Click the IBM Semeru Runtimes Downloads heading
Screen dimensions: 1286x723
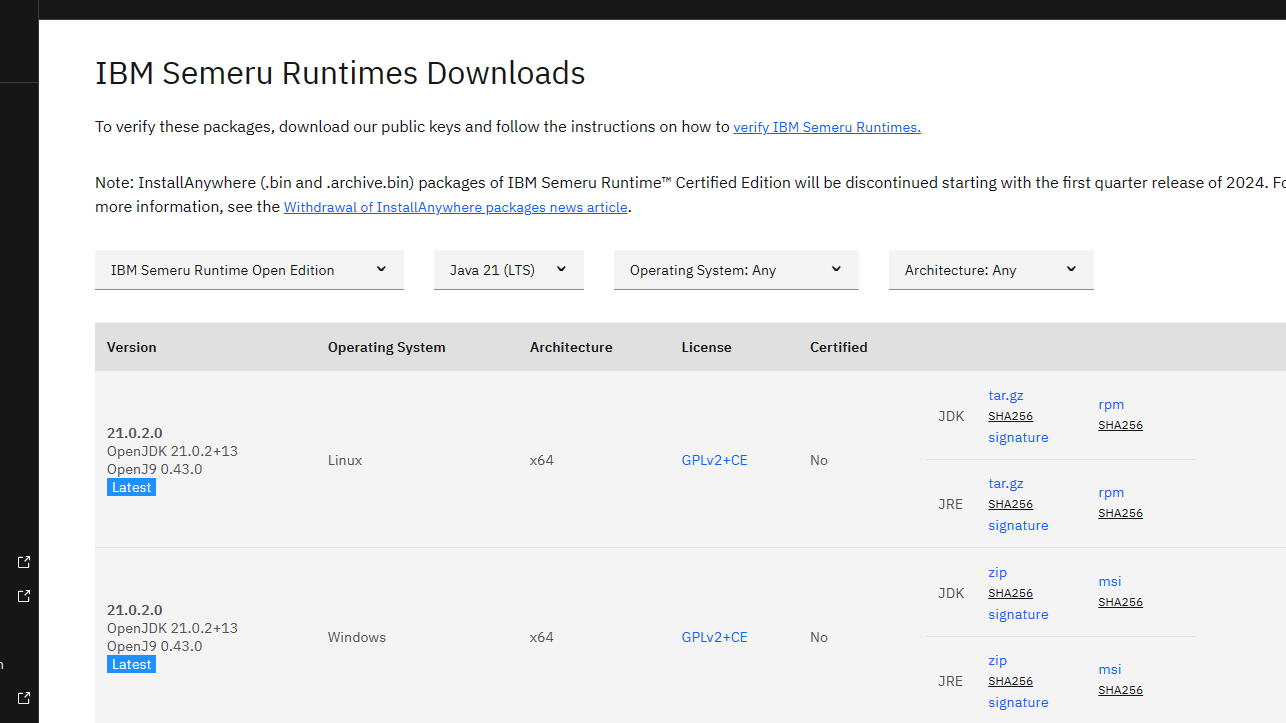pos(340,73)
